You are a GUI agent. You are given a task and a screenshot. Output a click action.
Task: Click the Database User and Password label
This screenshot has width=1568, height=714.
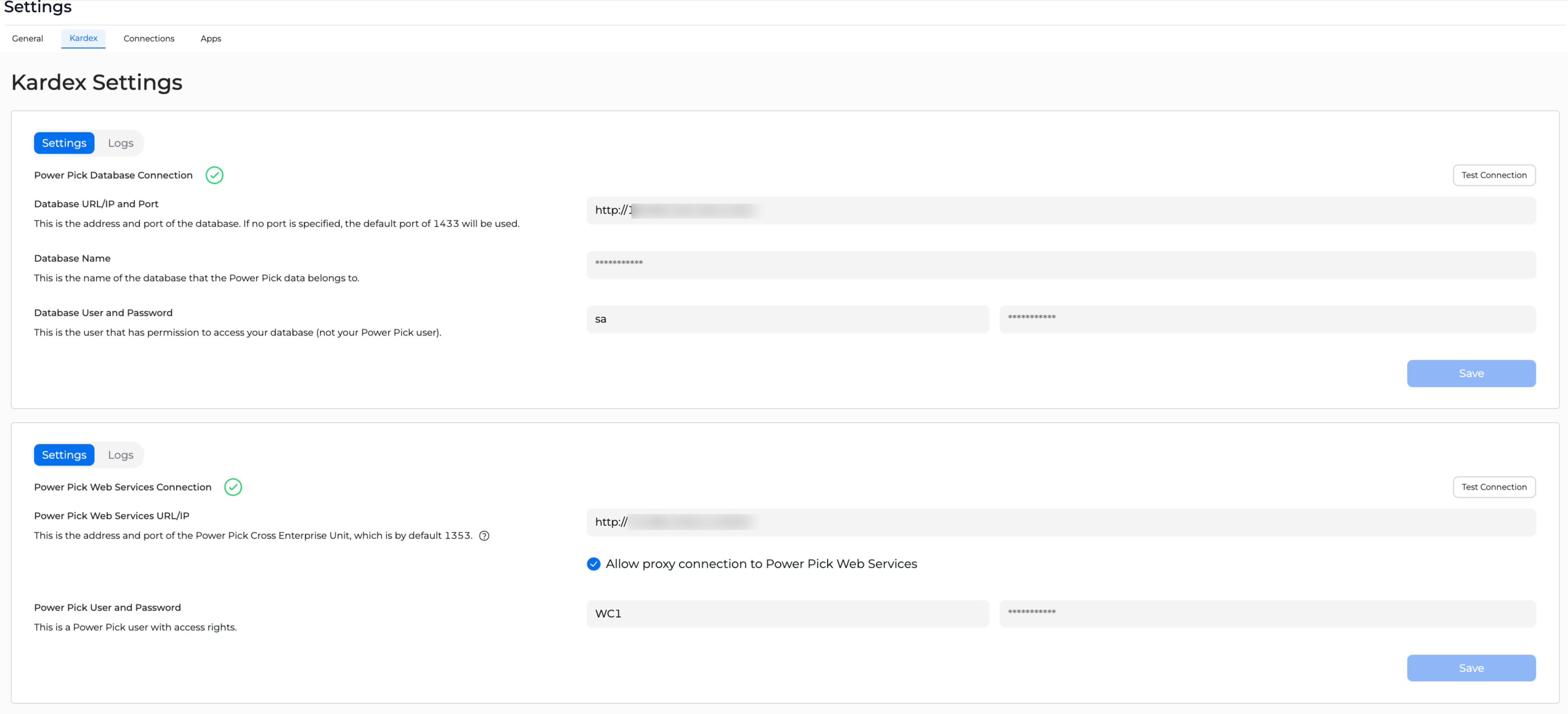tap(104, 313)
